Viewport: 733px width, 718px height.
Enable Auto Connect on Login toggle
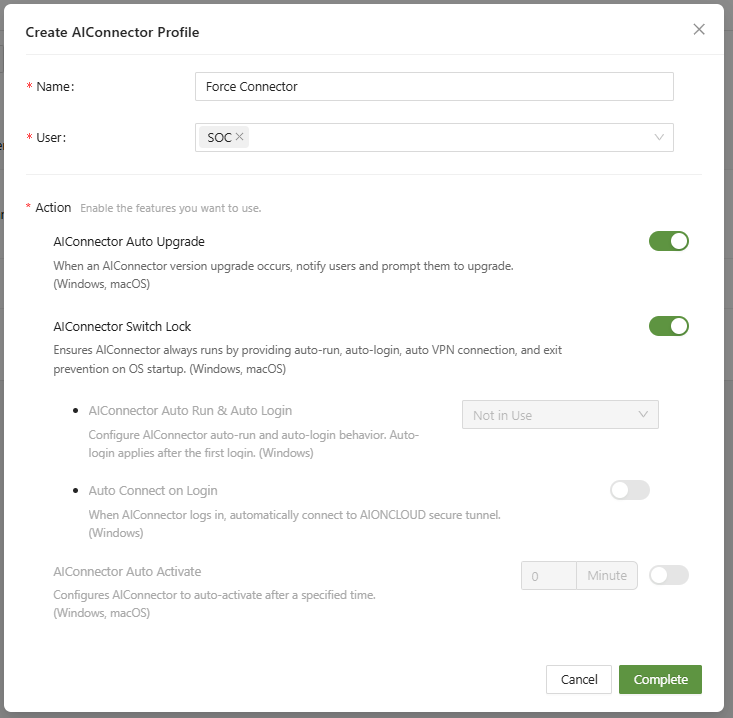coord(629,490)
